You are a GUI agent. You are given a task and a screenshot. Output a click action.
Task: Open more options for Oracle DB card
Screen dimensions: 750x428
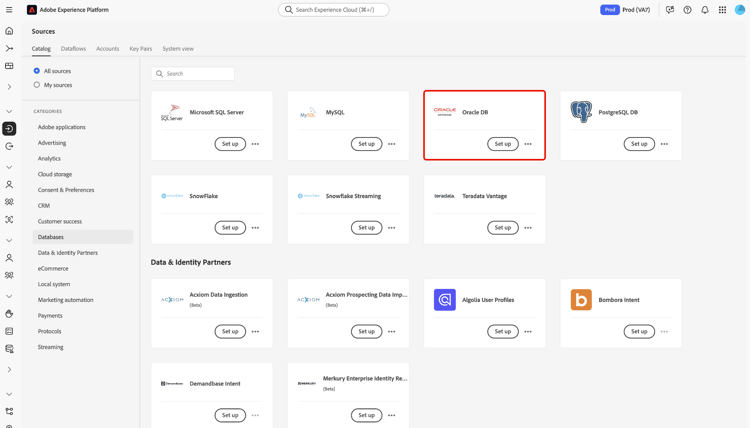pyautogui.click(x=528, y=144)
